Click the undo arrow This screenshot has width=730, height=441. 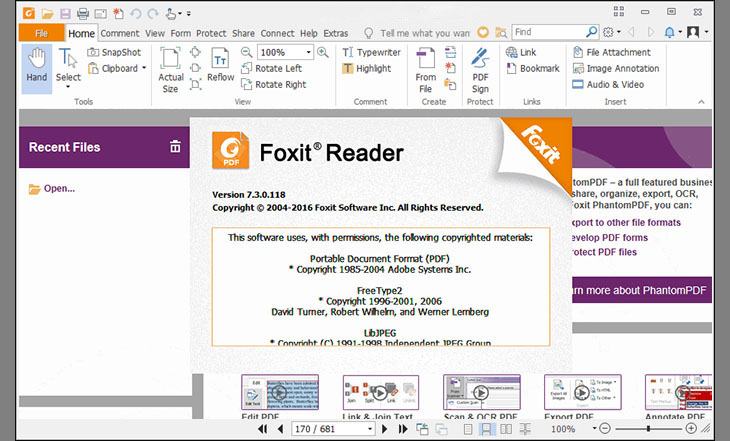(135, 14)
